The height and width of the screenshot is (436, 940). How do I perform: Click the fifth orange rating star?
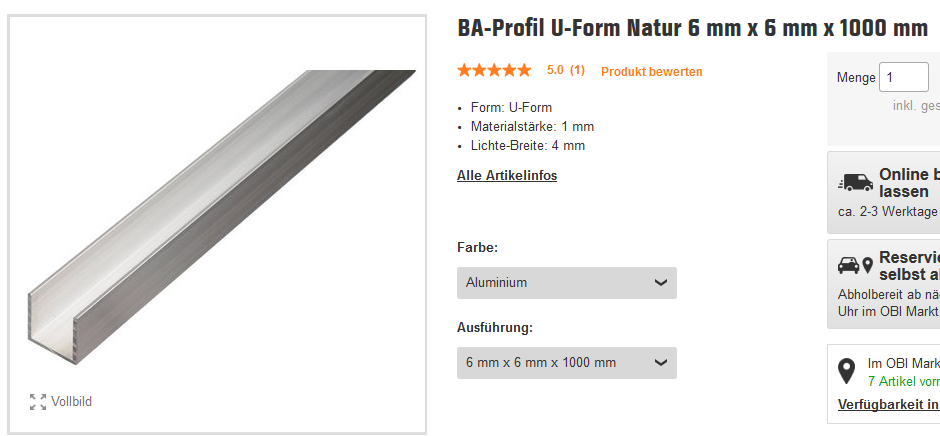point(523,71)
